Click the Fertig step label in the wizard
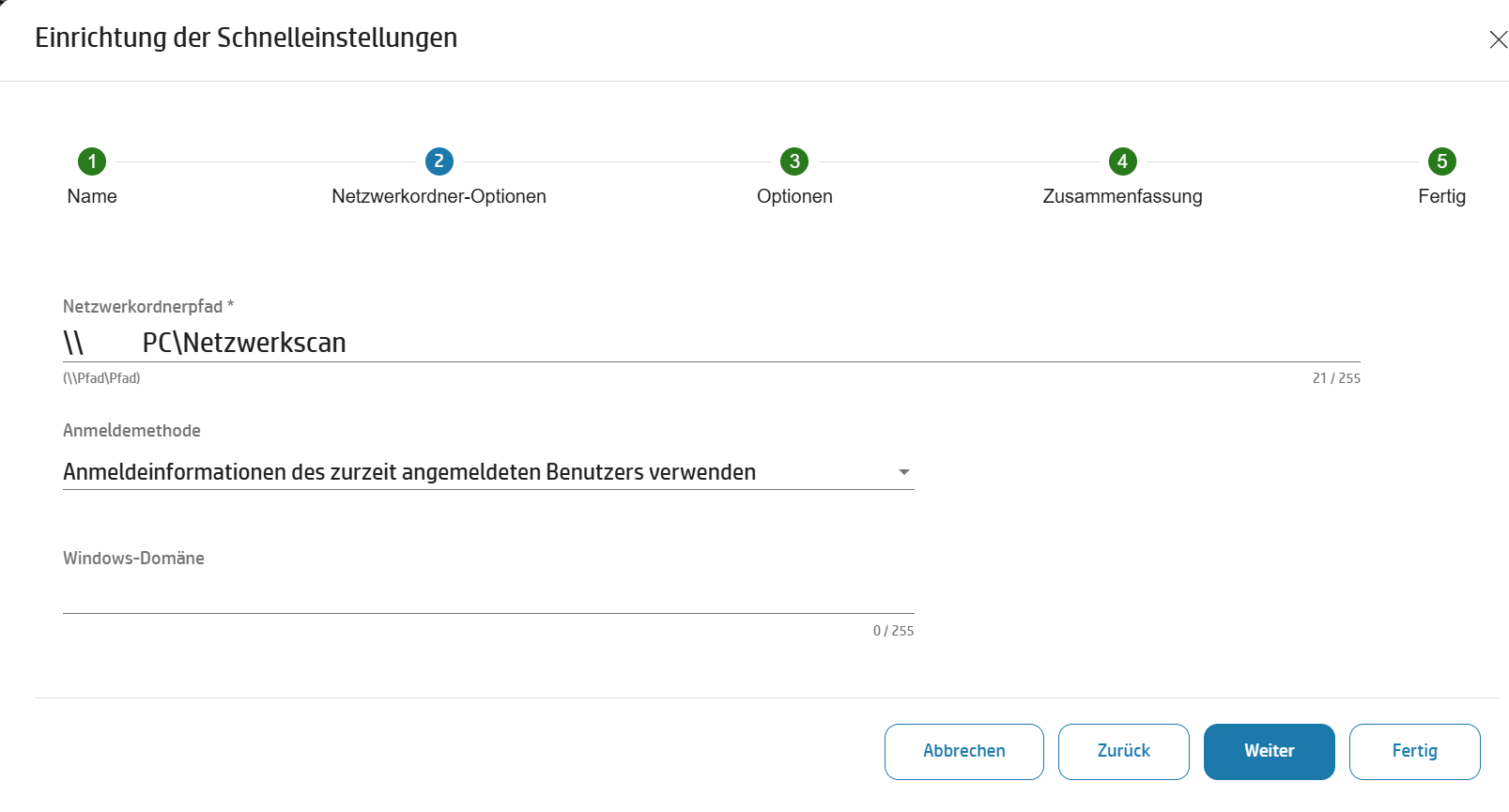1509x812 pixels. (x=1441, y=196)
